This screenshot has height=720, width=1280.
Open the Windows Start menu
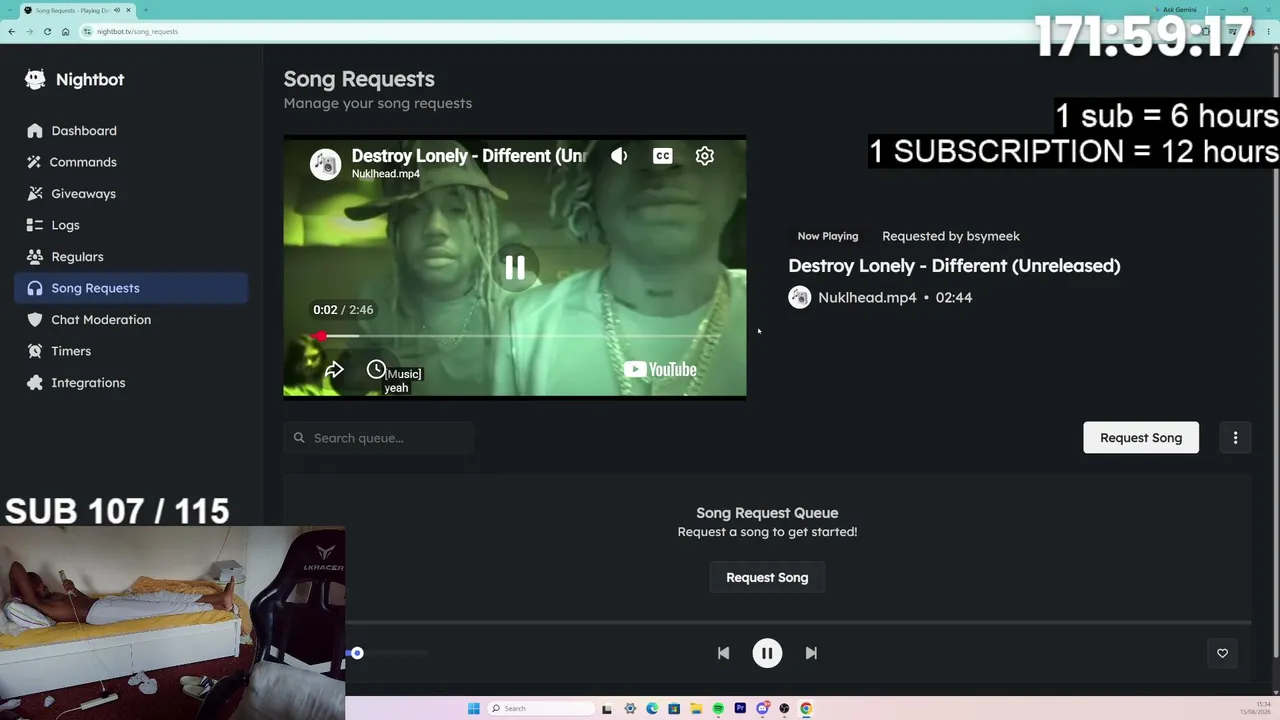tap(473, 709)
